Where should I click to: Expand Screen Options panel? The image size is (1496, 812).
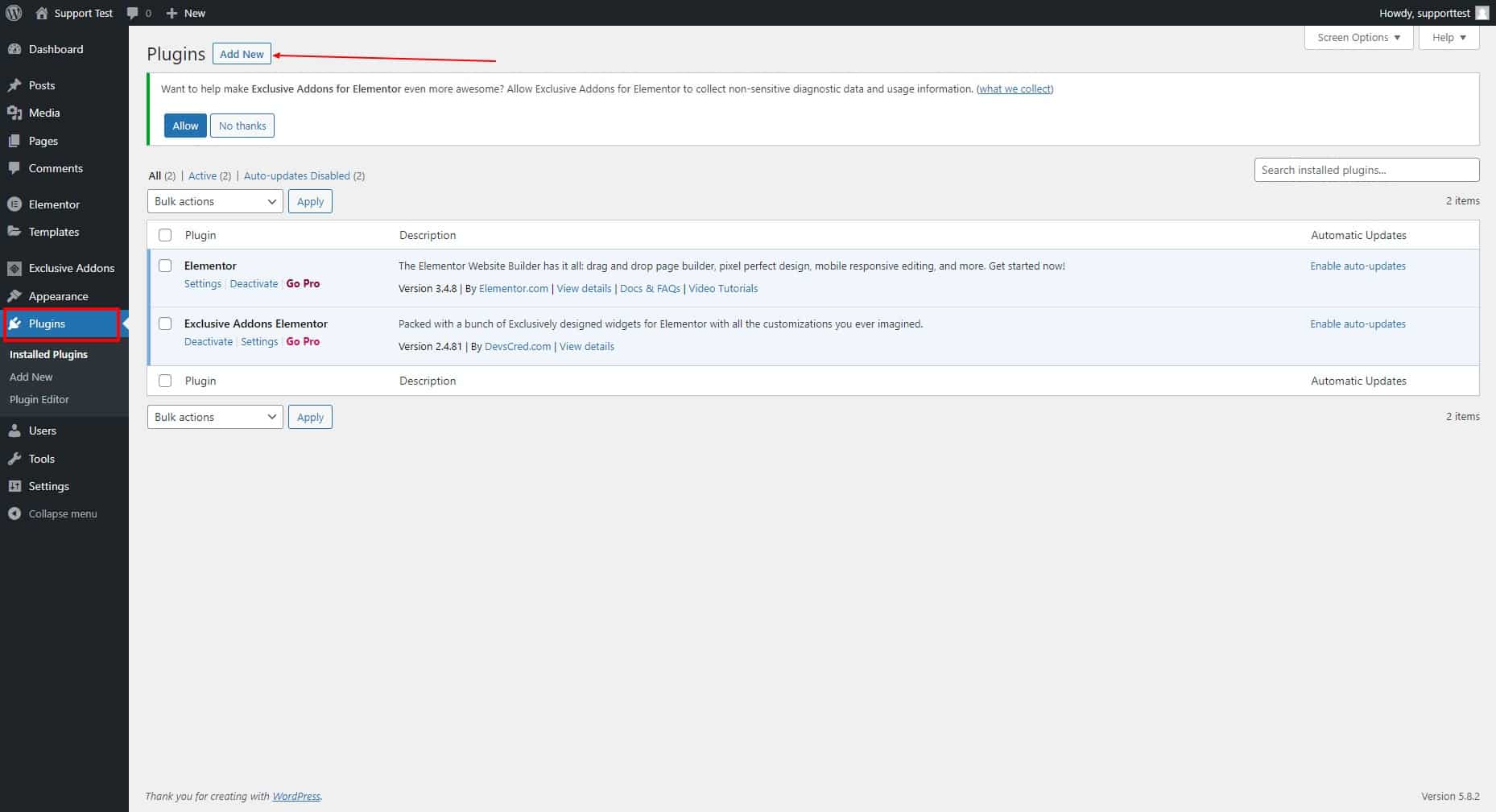(1358, 38)
